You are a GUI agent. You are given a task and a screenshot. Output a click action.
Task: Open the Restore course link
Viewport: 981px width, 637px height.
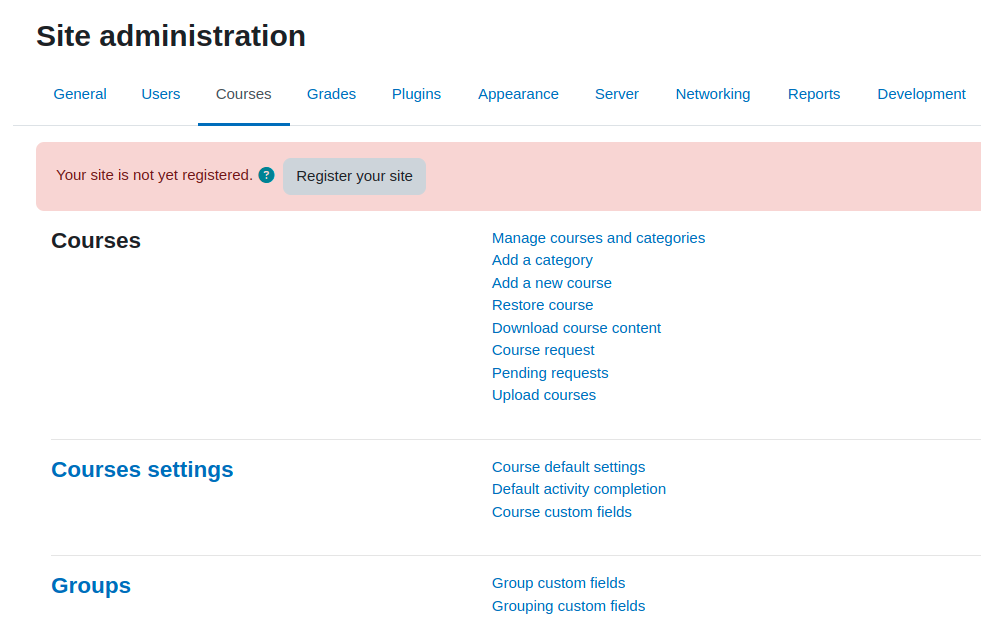point(542,305)
